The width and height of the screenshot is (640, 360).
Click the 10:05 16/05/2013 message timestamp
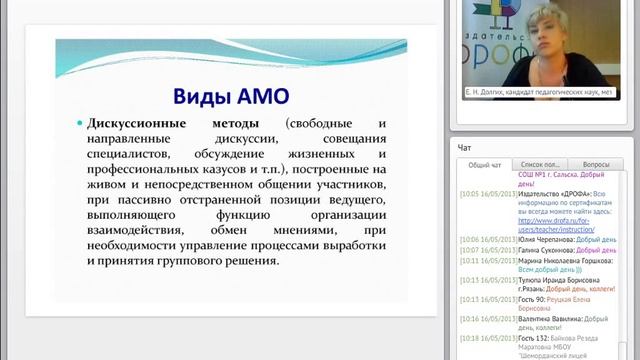pos(488,194)
